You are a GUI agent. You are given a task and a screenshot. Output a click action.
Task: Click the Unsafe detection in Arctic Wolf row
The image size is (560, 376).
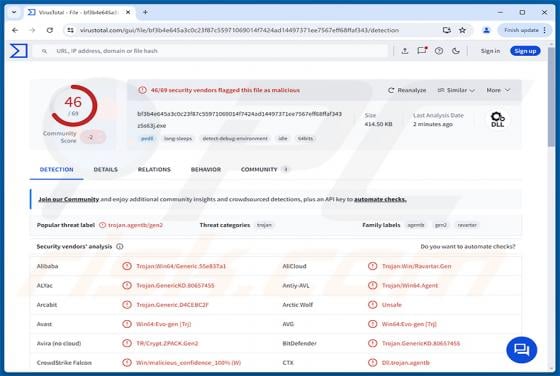tap(391, 305)
